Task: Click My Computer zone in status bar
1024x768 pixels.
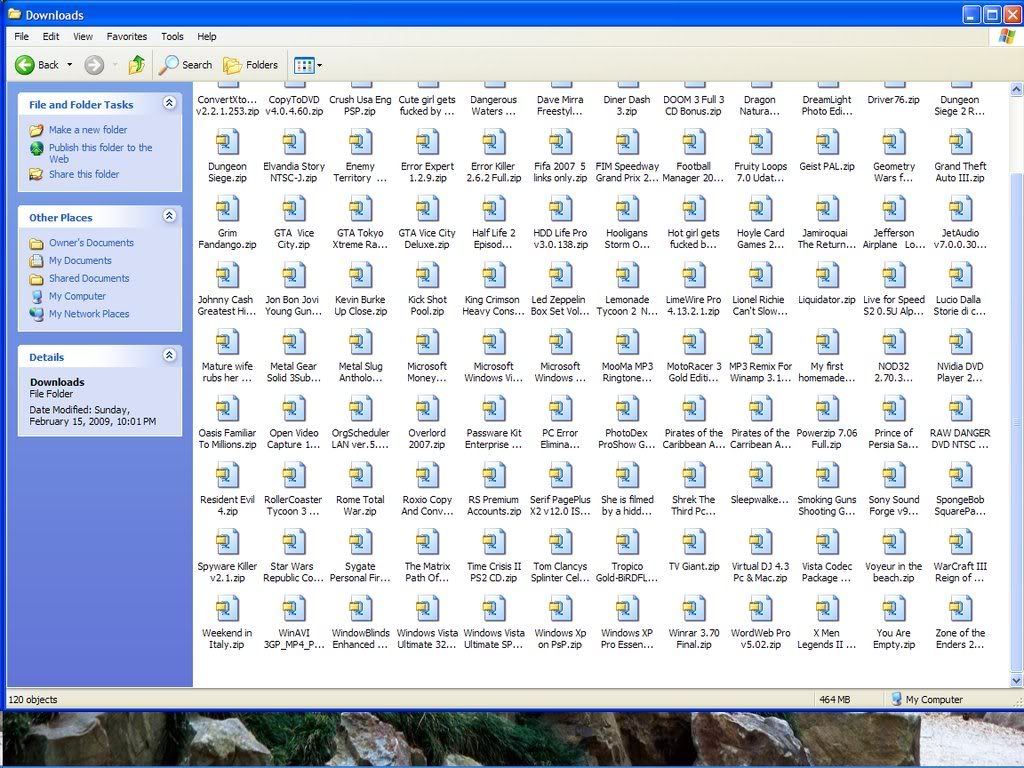Action: click(927, 699)
